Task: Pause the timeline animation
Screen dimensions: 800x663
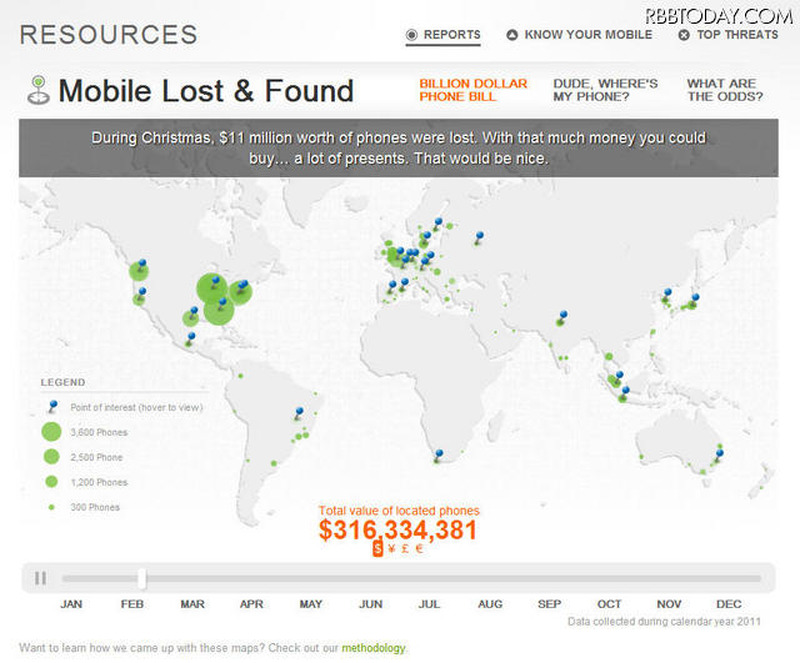Action: [41, 577]
